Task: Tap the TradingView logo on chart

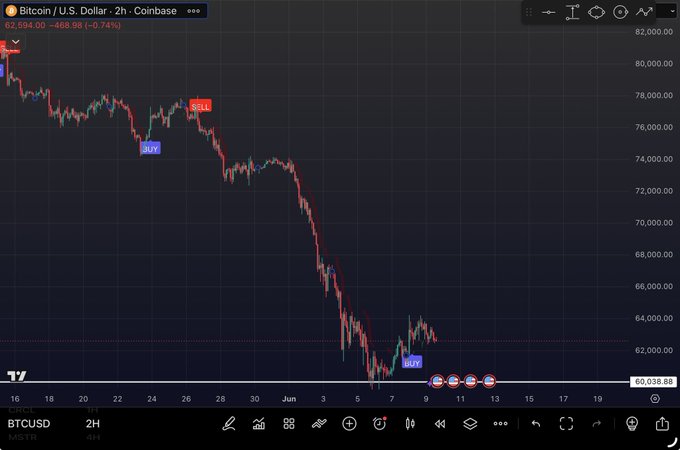Action: [17, 375]
